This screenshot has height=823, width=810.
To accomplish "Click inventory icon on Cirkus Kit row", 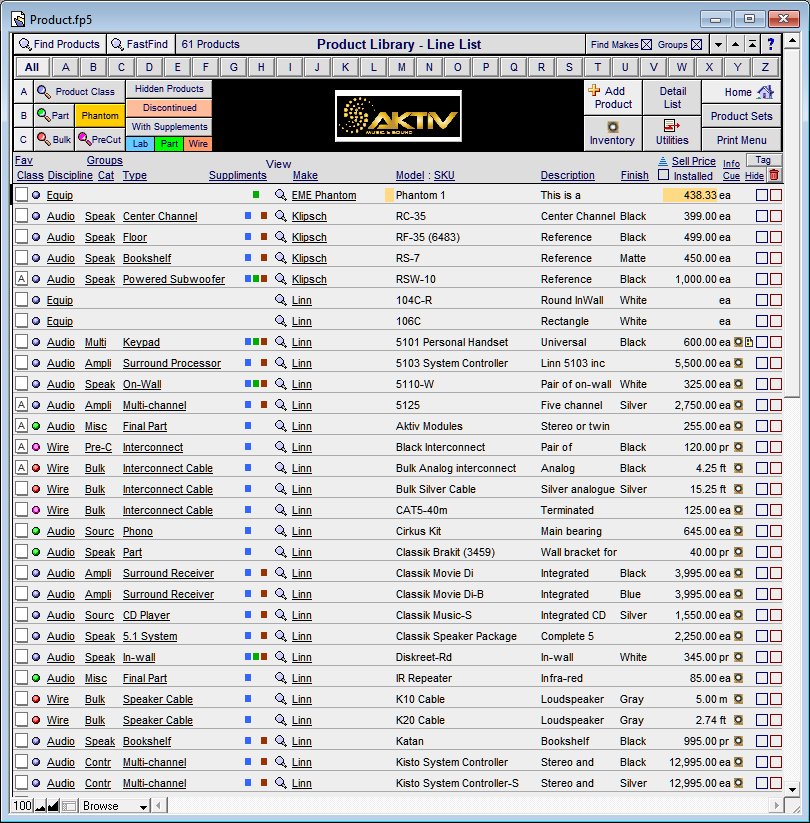I will click(738, 531).
